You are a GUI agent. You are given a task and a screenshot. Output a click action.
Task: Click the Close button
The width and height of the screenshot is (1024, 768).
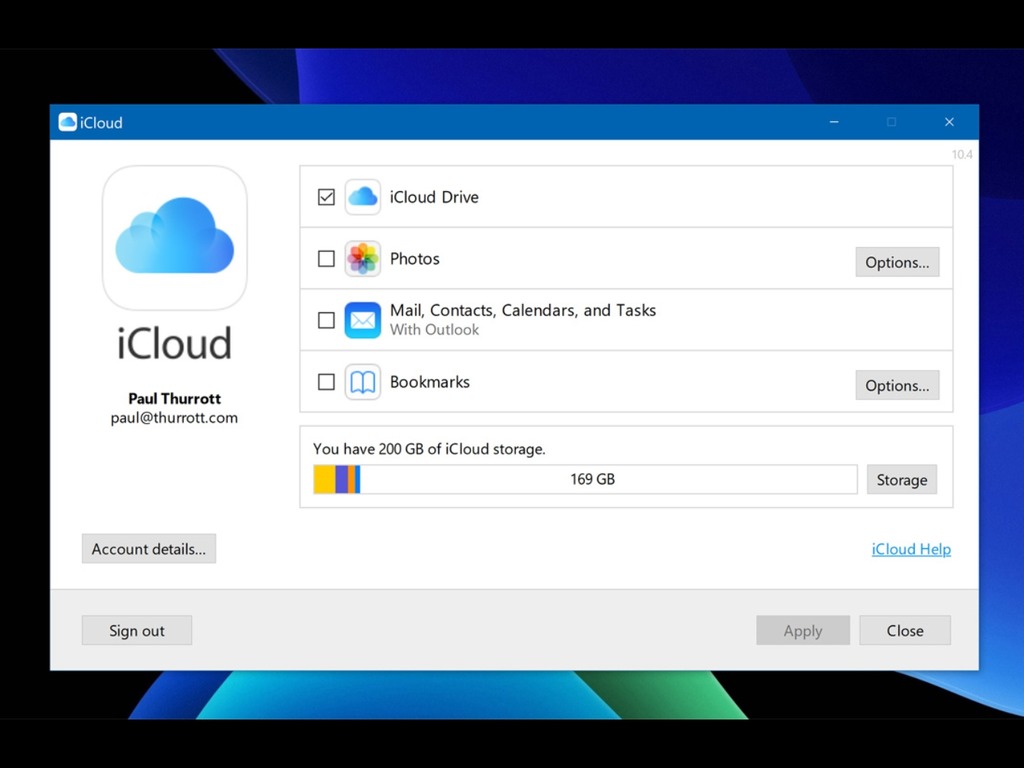click(905, 630)
